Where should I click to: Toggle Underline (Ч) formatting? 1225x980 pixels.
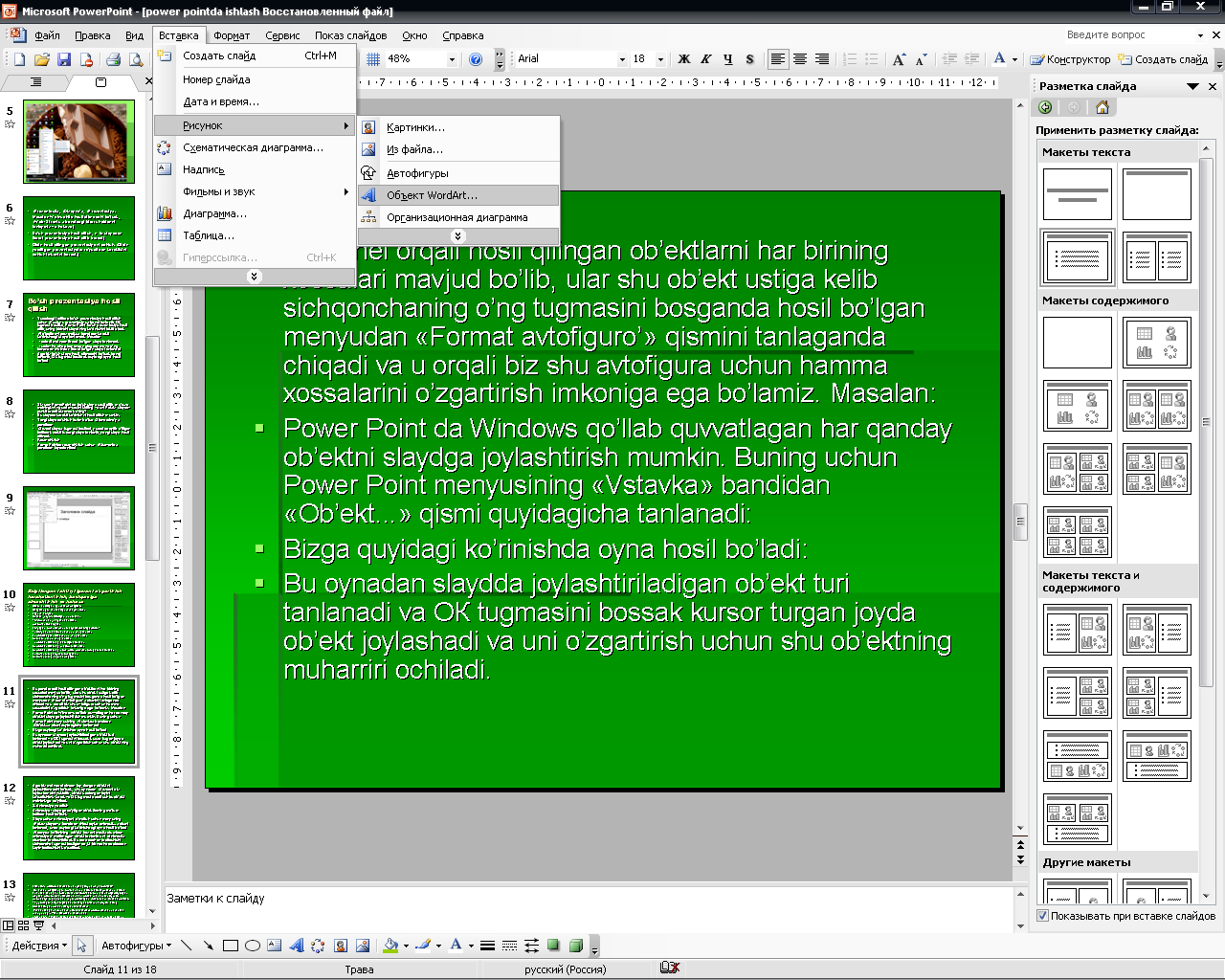point(727,59)
